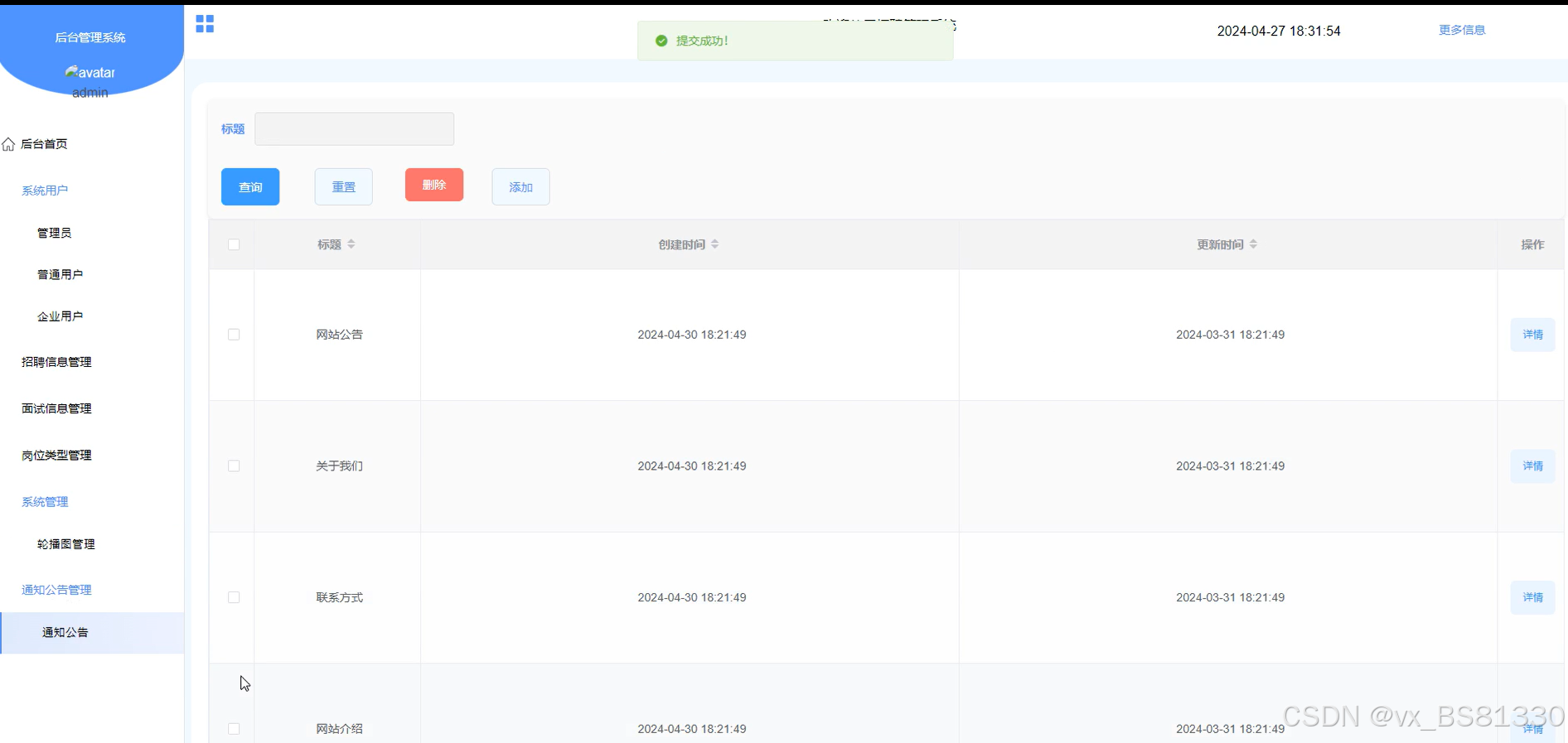Open 轮播图管理 menu item
This screenshot has height=743, width=1568.
[x=66, y=544]
